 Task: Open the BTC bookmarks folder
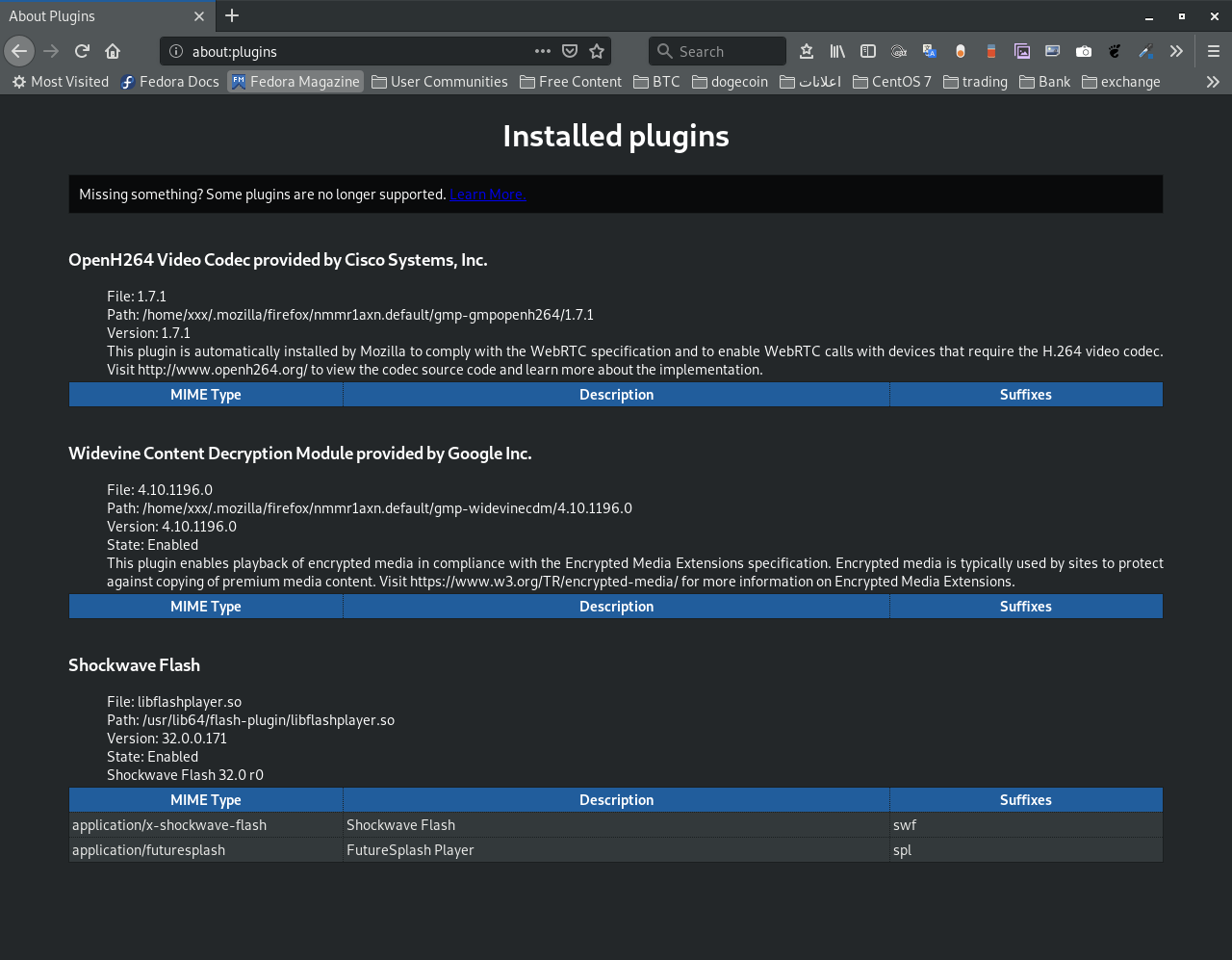[x=656, y=82]
